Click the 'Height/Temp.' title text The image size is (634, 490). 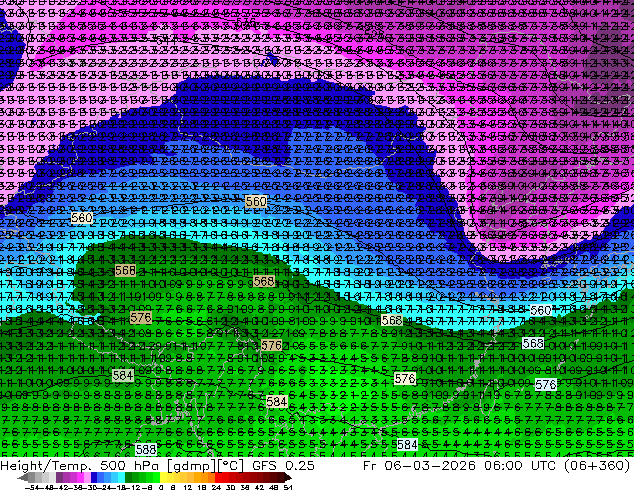click(x=48, y=466)
